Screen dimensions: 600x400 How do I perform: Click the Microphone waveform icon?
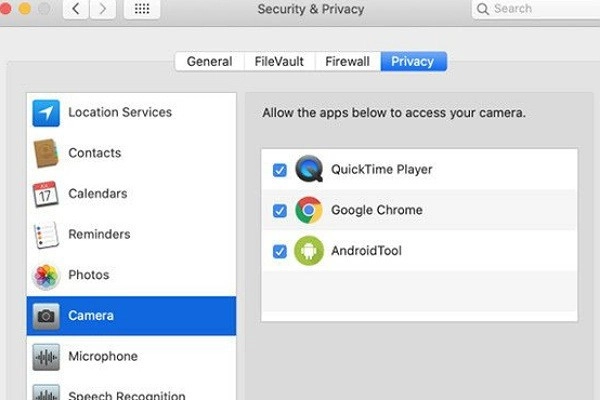46,357
